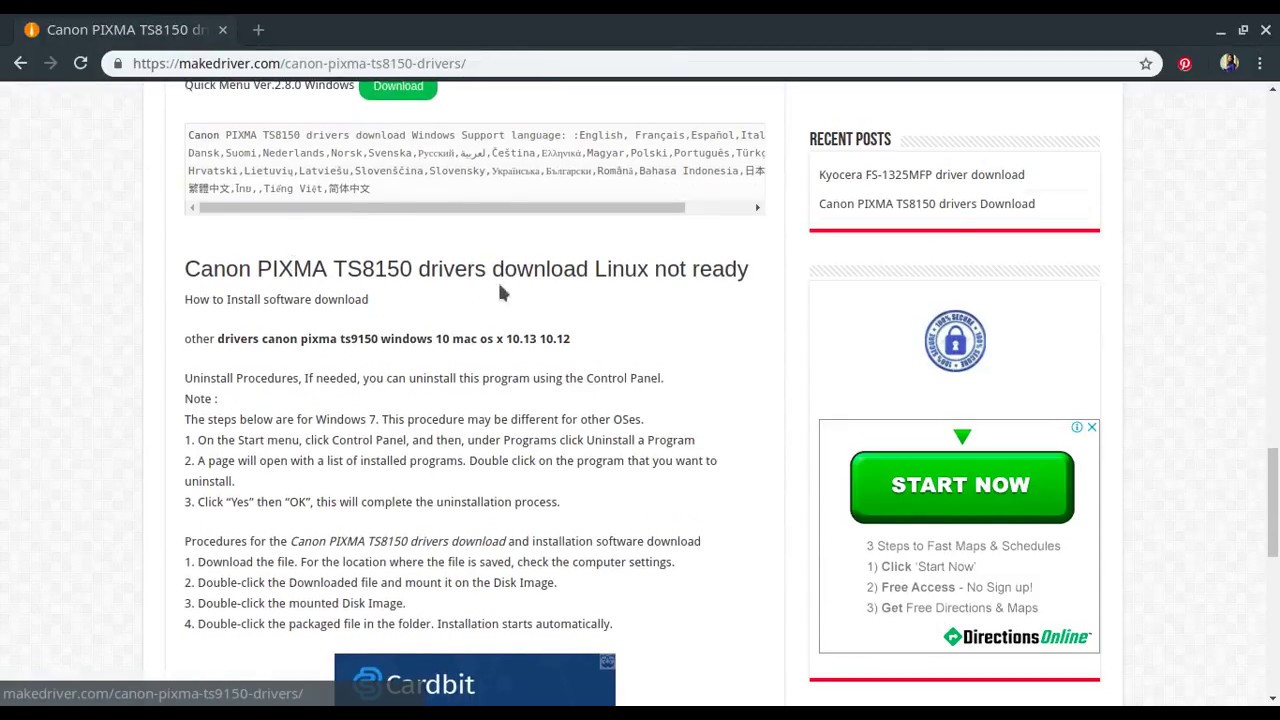1280x720 pixels.
Task: Click 'Quick Menu Ver.2.8.0 Windows' text
Action: pos(269,86)
